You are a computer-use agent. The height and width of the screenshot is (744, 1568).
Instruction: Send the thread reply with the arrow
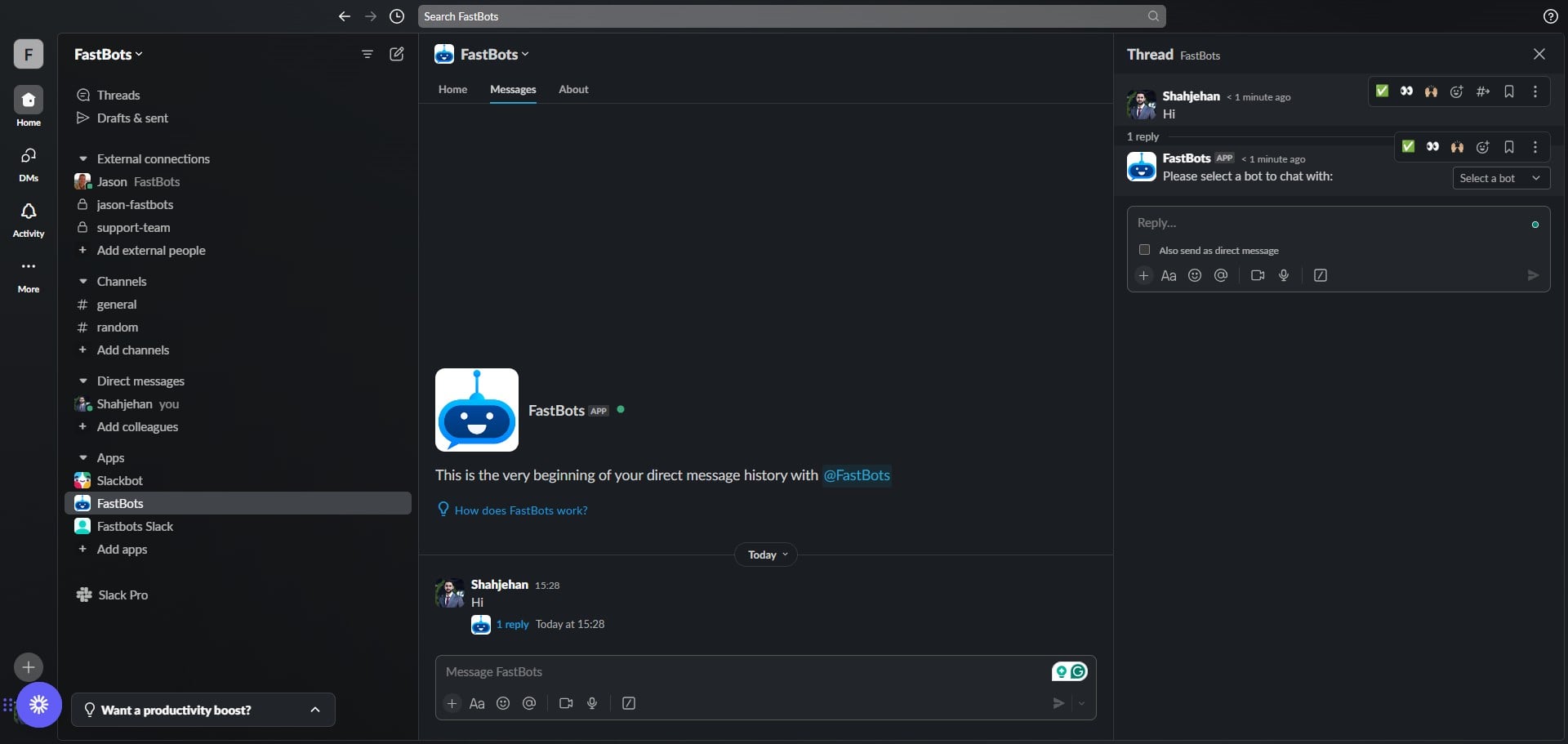click(1533, 275)
